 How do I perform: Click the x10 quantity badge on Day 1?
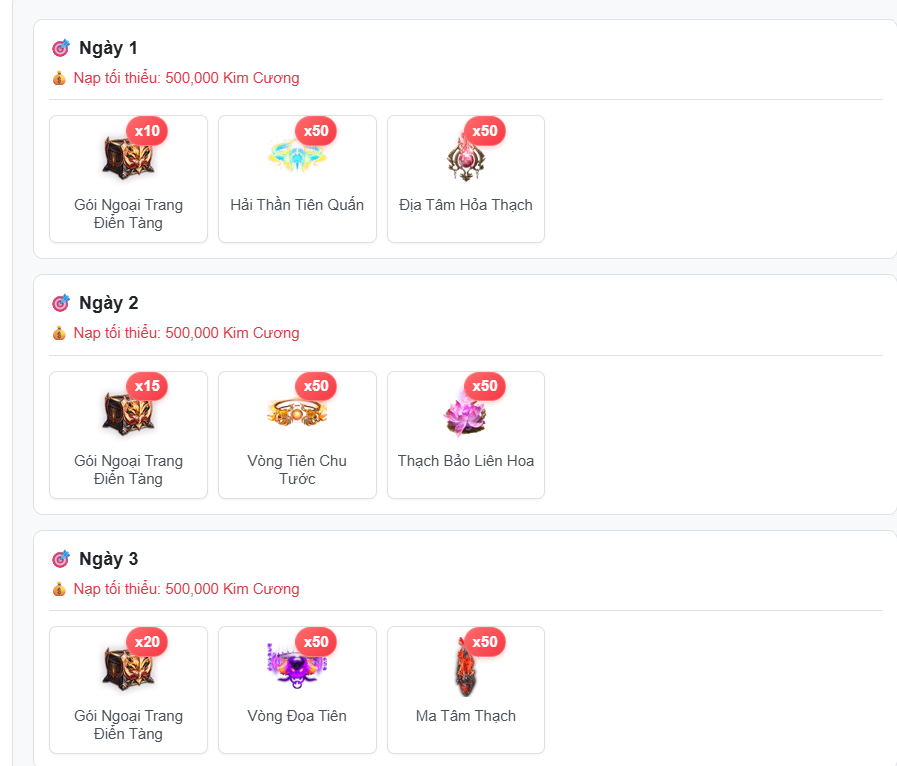coord(147,131)
